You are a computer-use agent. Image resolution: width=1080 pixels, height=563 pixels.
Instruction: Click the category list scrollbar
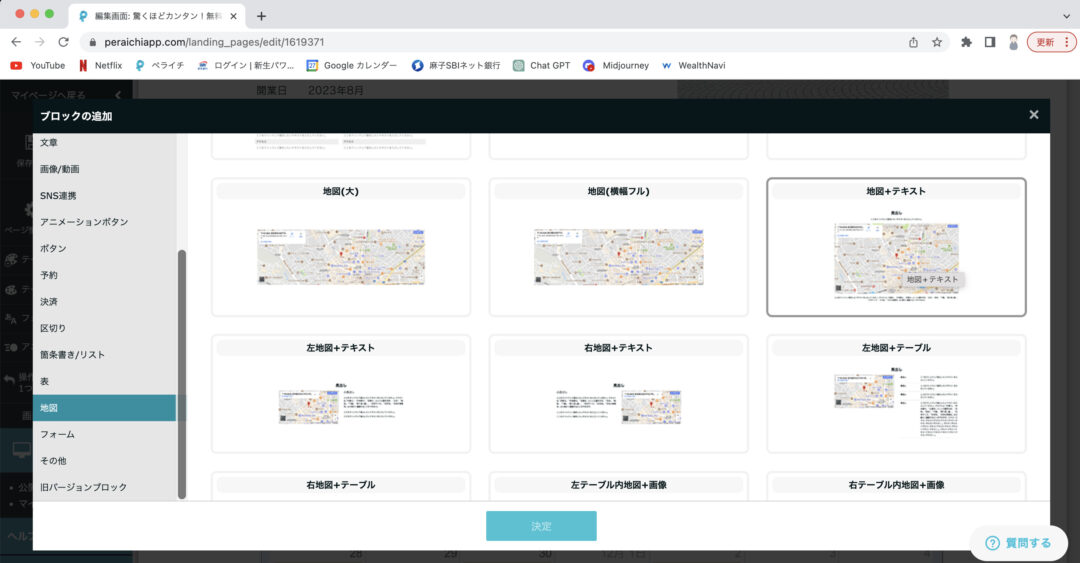pyautogui.click(x=182, y=373)
